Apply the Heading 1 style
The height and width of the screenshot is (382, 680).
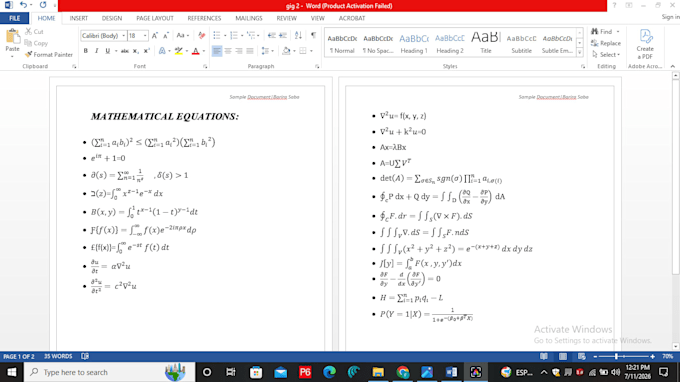[x=414, y=43]
